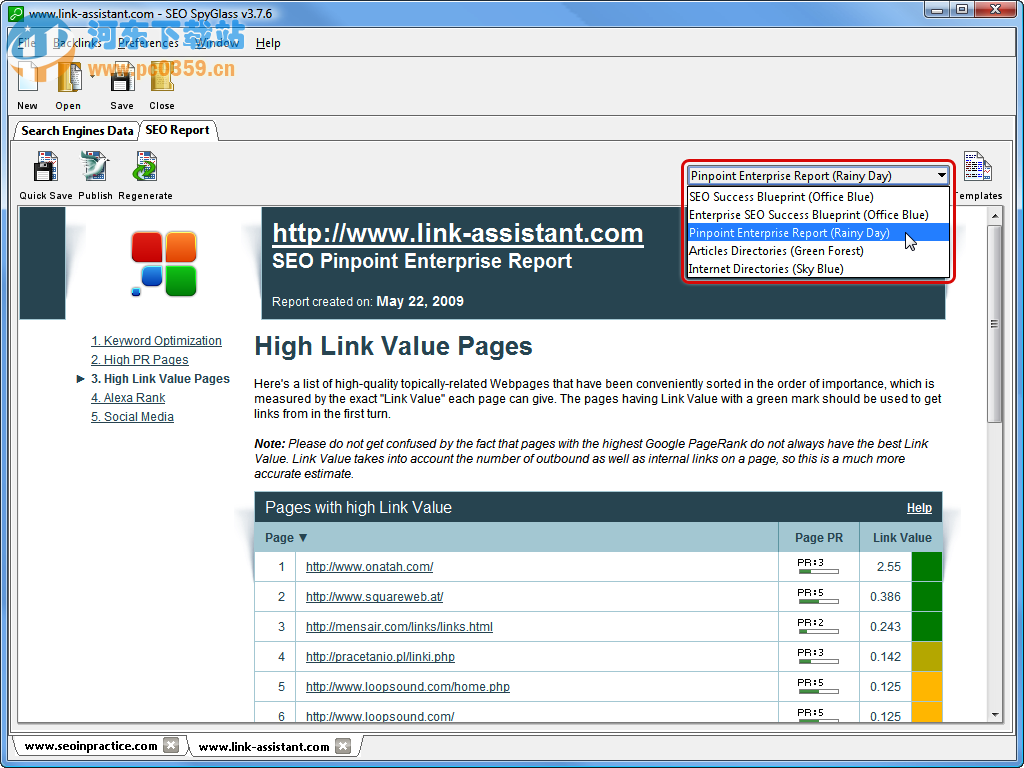Select Articles Directories (Green Forest) option
Image resolution: width=1024 pixels, height=768 pixels.
click(x=776, y=251)
